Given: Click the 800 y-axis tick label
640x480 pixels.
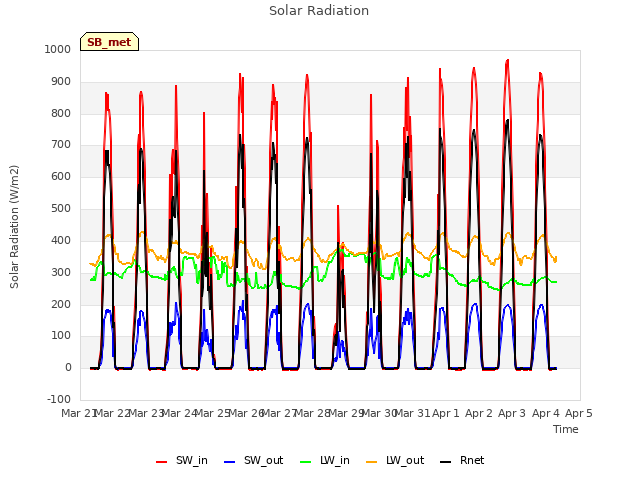Looking at the screenshot, I should (x=61, y=113).
